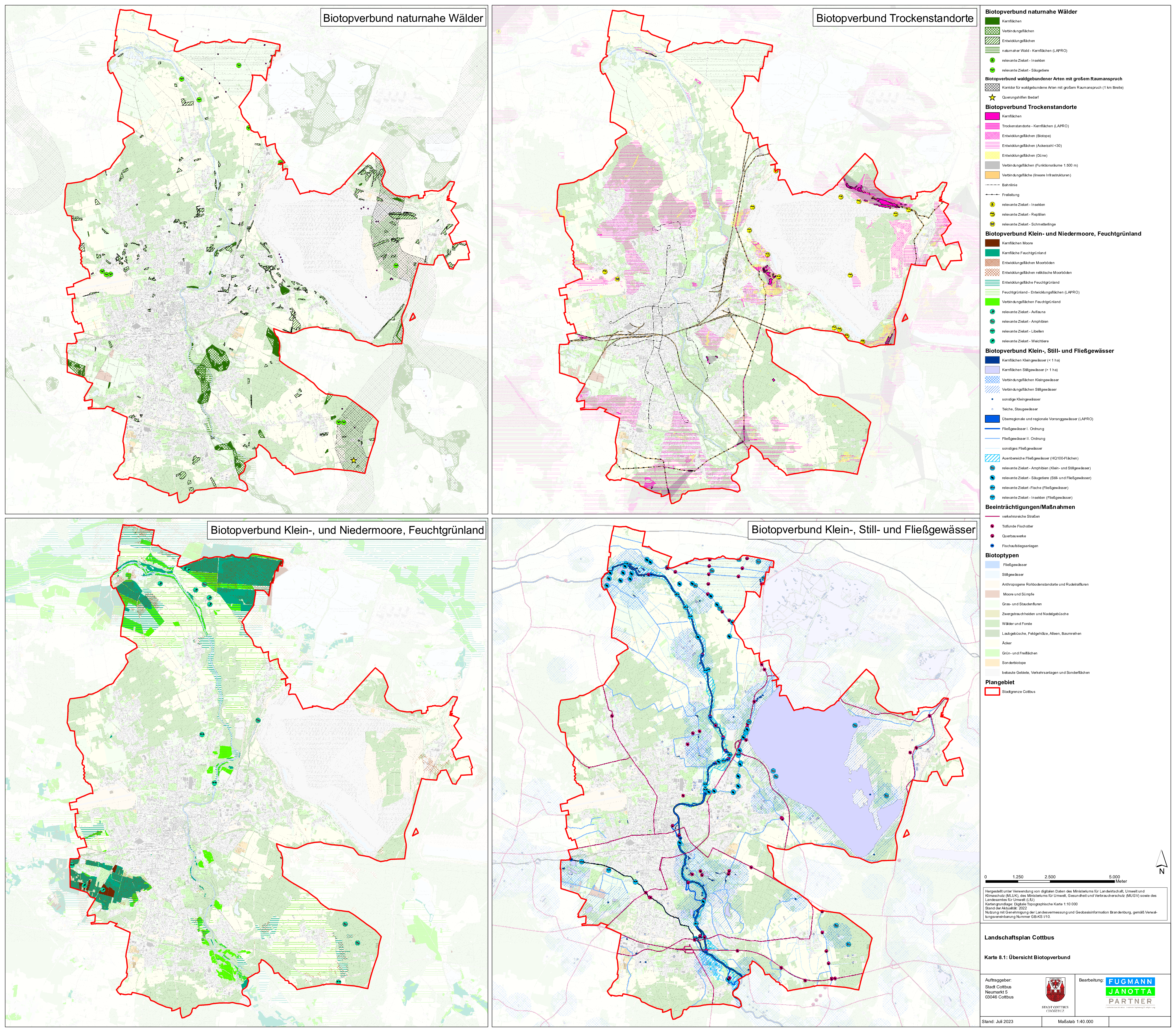
Task: Click the Karte 8.1 Übersicht Biotopverbund heading
Action: (x=1027, y=957)
